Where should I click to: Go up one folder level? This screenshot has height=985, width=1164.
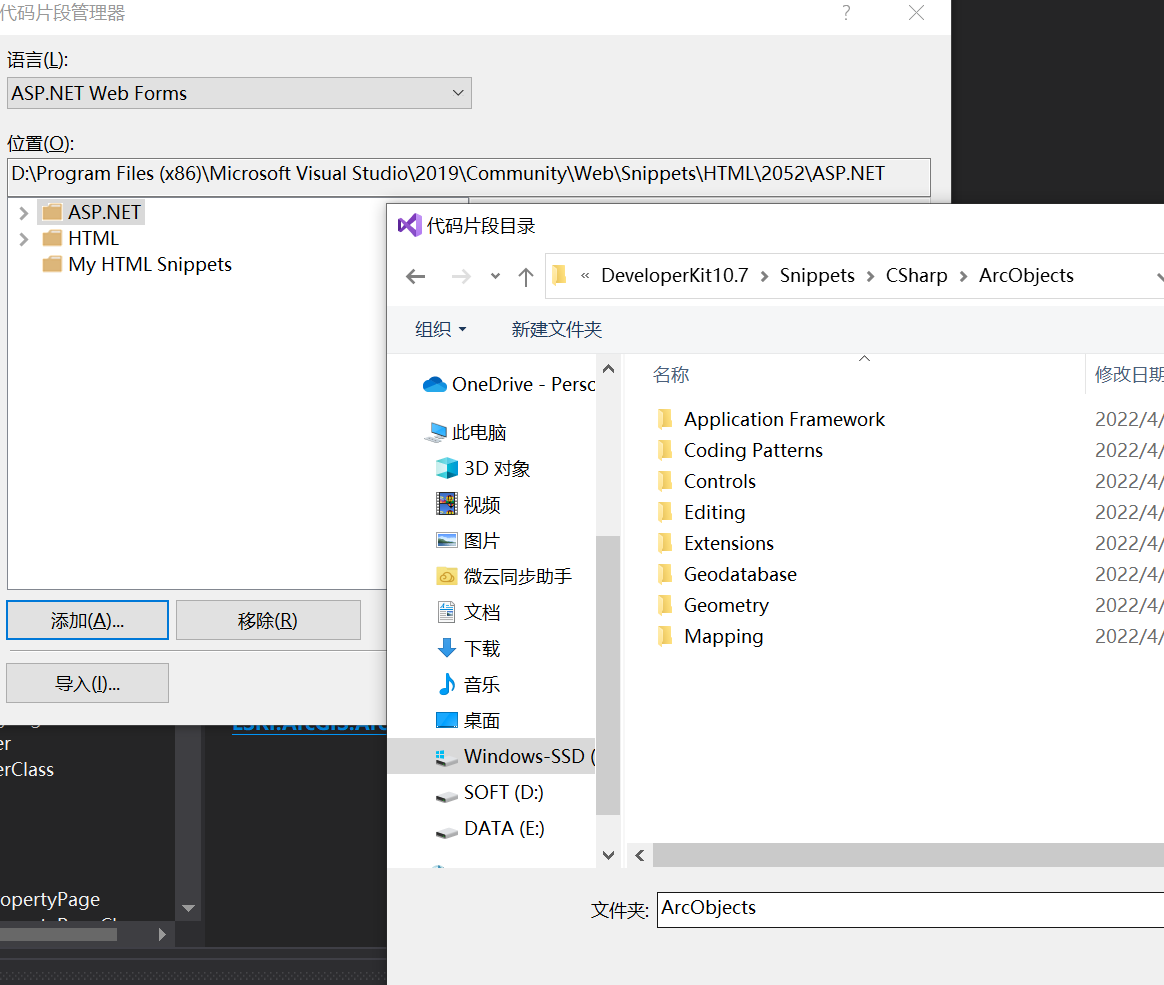click(526, 277)
